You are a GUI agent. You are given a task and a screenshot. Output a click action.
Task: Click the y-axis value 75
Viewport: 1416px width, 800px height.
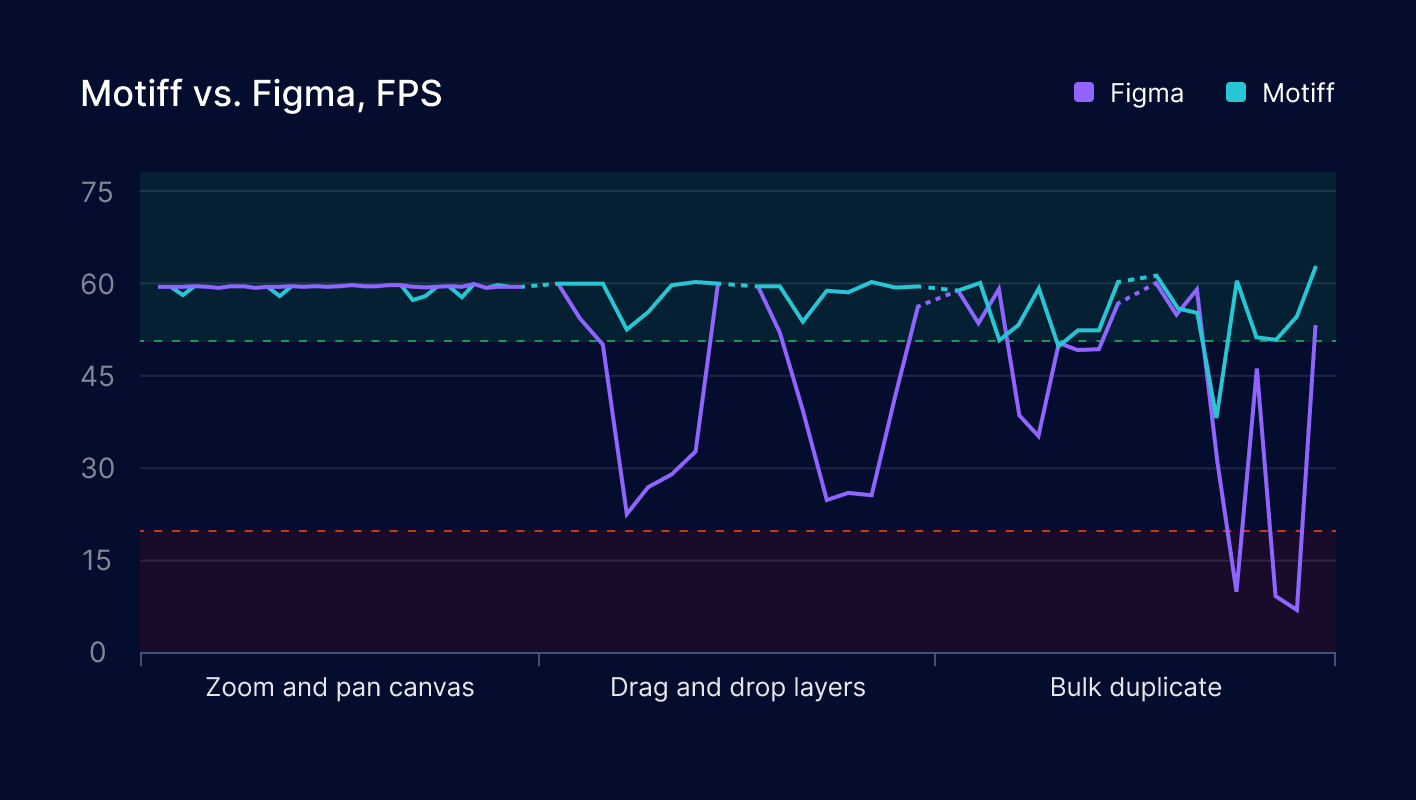98,192
